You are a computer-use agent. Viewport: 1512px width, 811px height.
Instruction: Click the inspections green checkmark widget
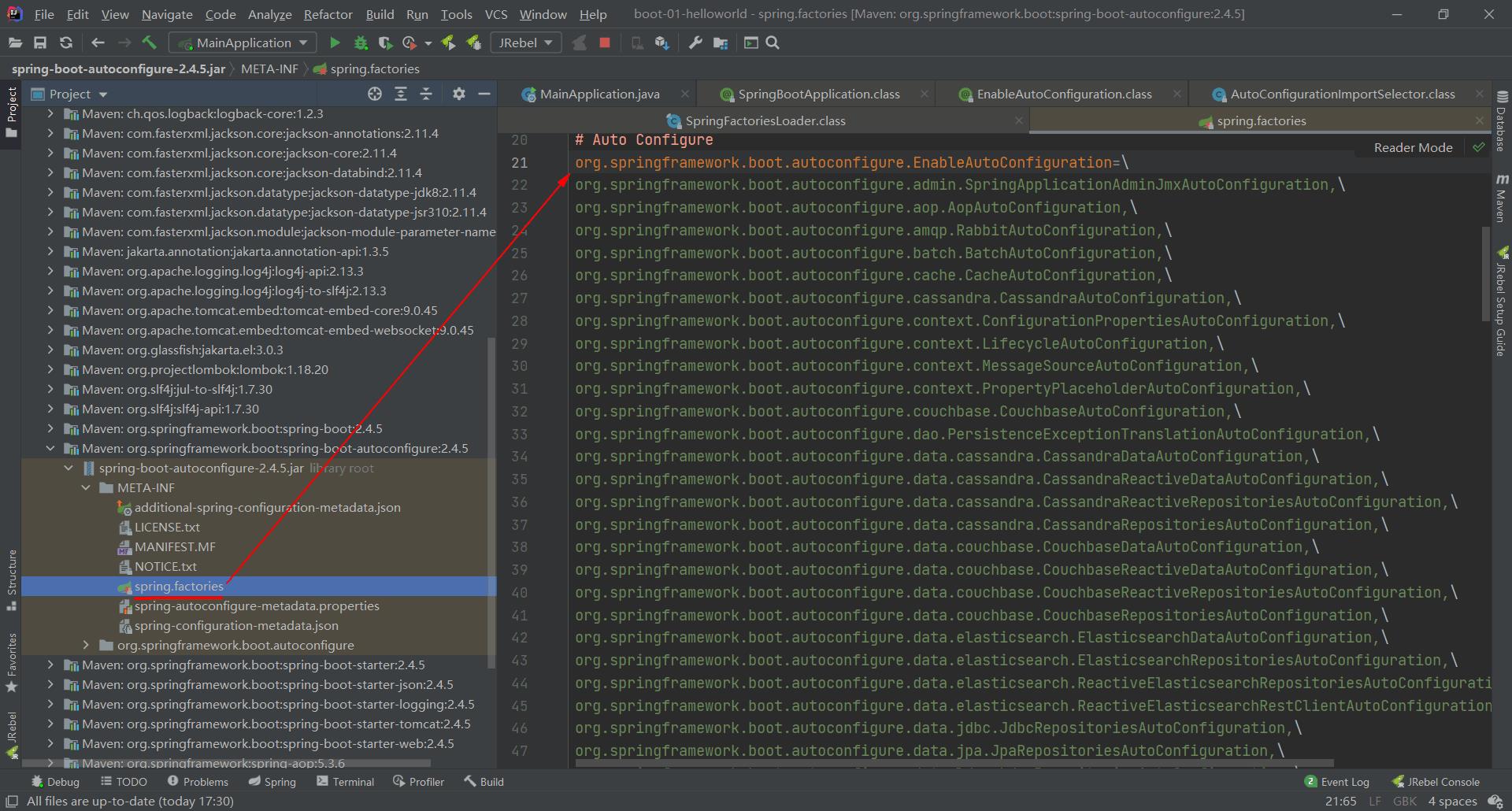pos(1478,147)
